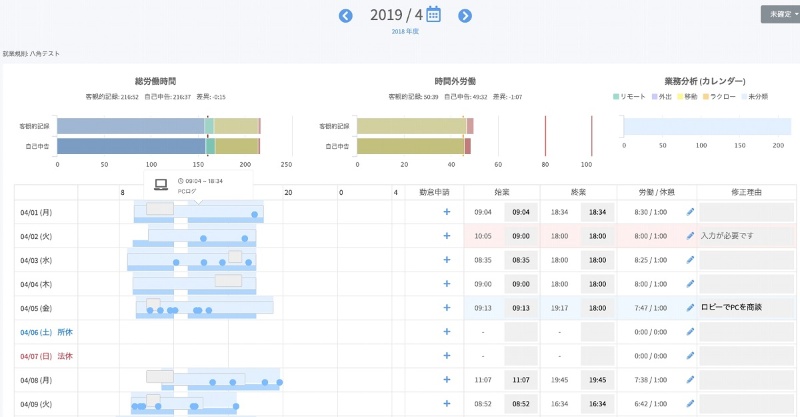The image size is (800, 417).
Task: Click 04/01 start time field showing 09:04
Action: [x=520, y=212]
